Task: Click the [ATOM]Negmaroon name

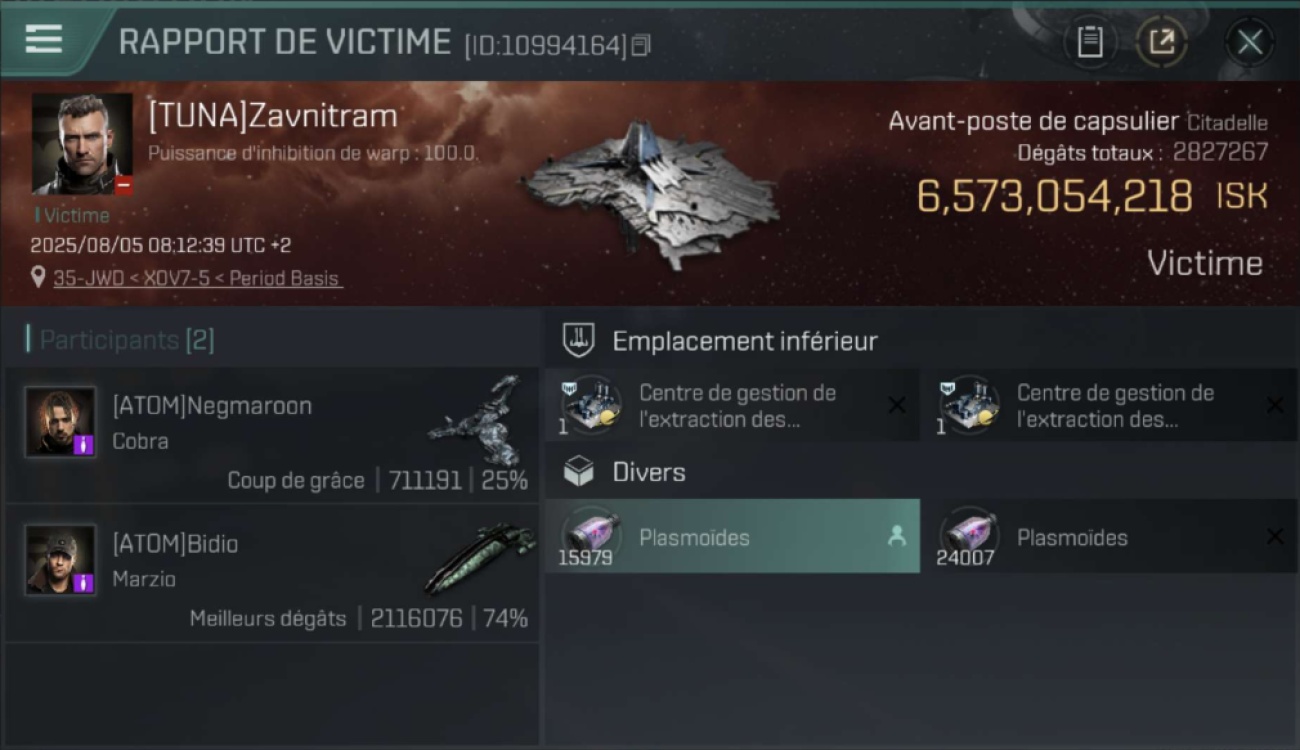Action: (212, 406)
